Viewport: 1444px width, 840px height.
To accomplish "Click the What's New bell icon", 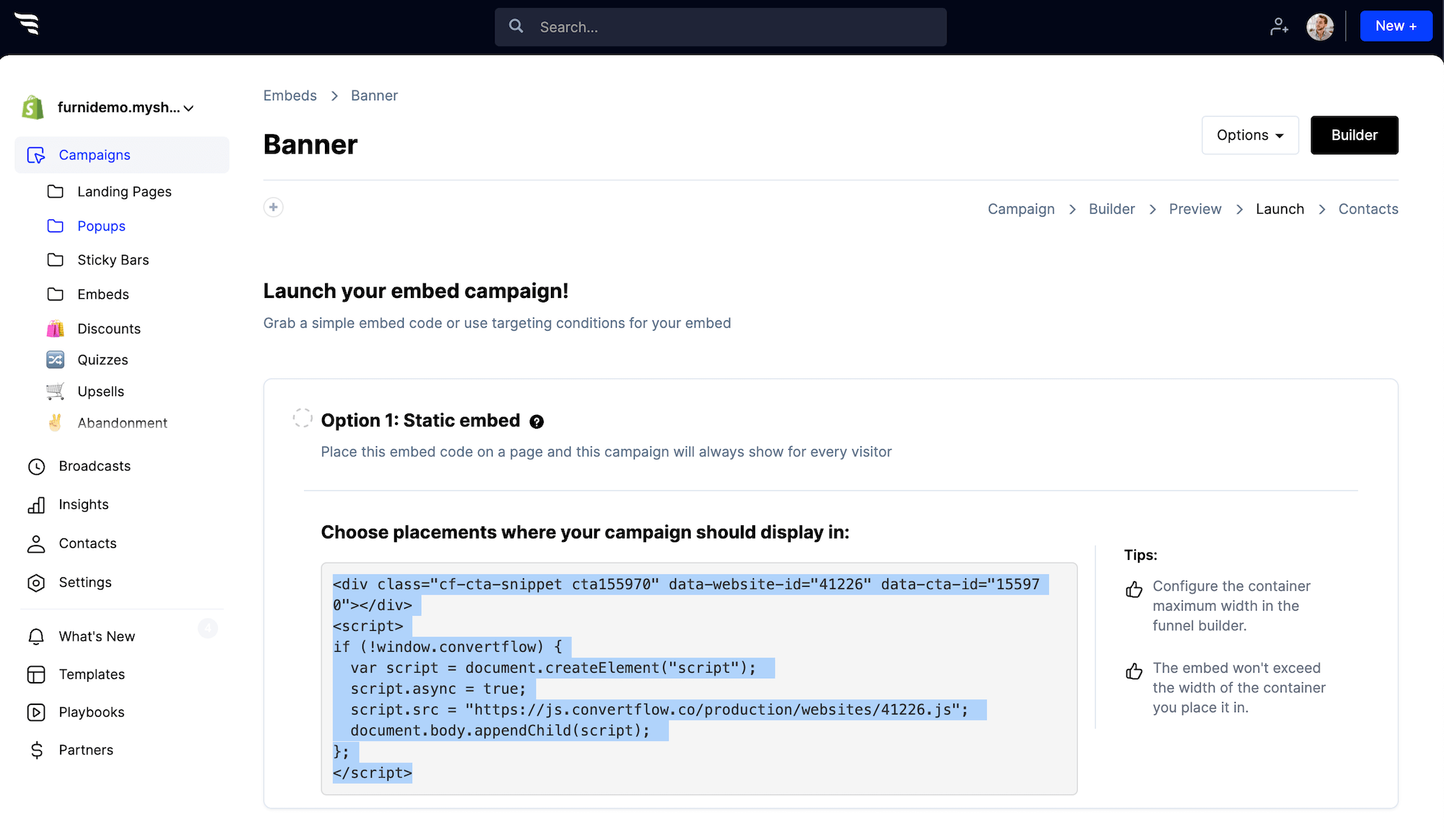I will point(36,636).
